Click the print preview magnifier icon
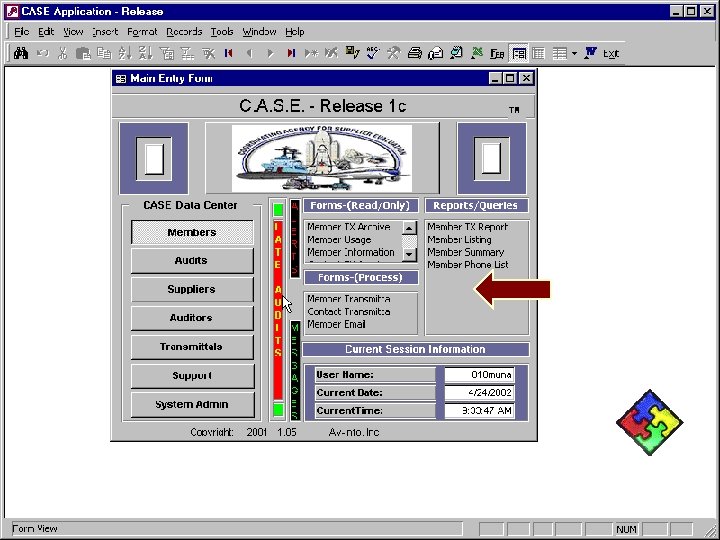The height and width of the screenshot is (540, 720). 456,53
